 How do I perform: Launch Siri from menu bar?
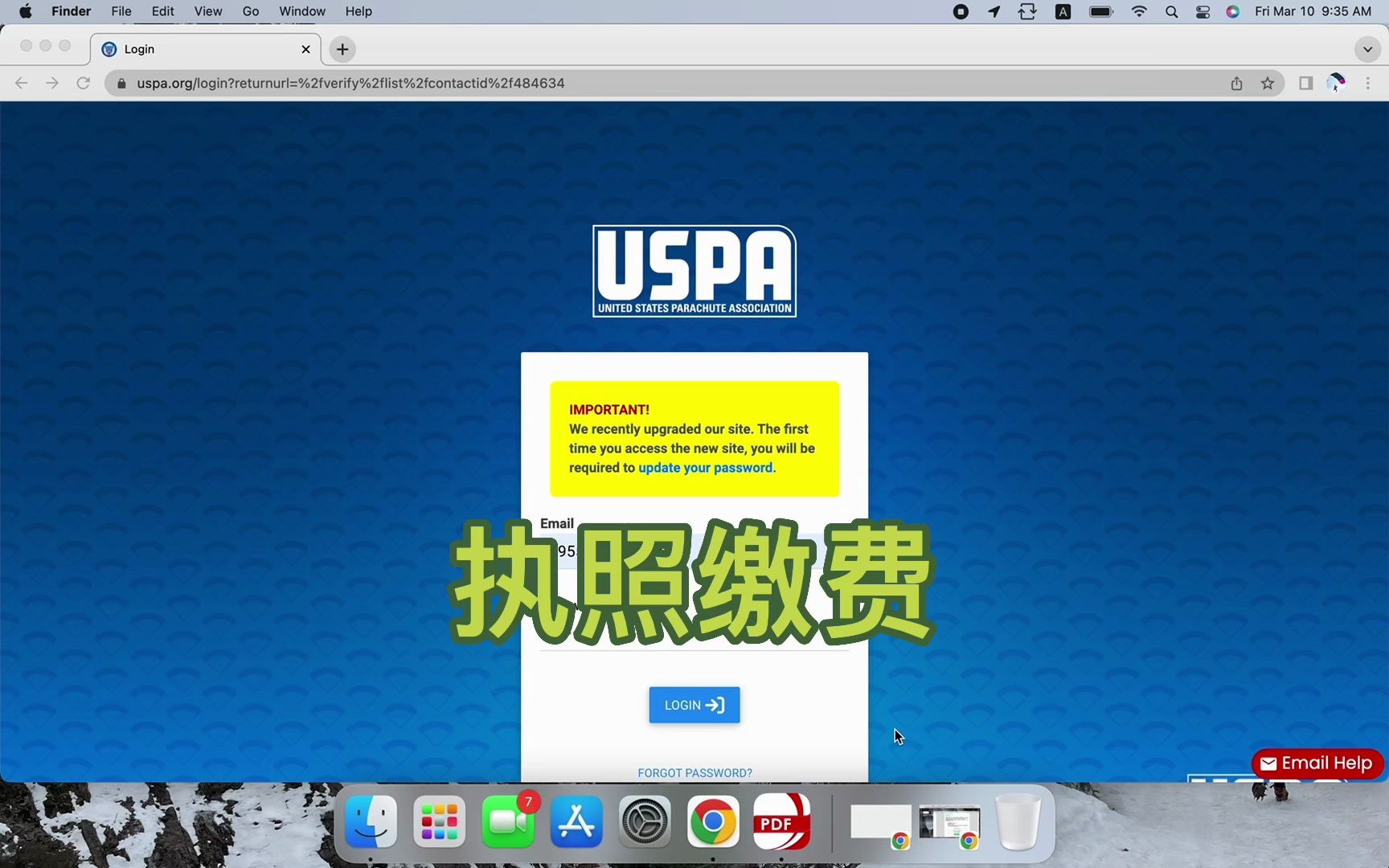tap(1233, 11)
